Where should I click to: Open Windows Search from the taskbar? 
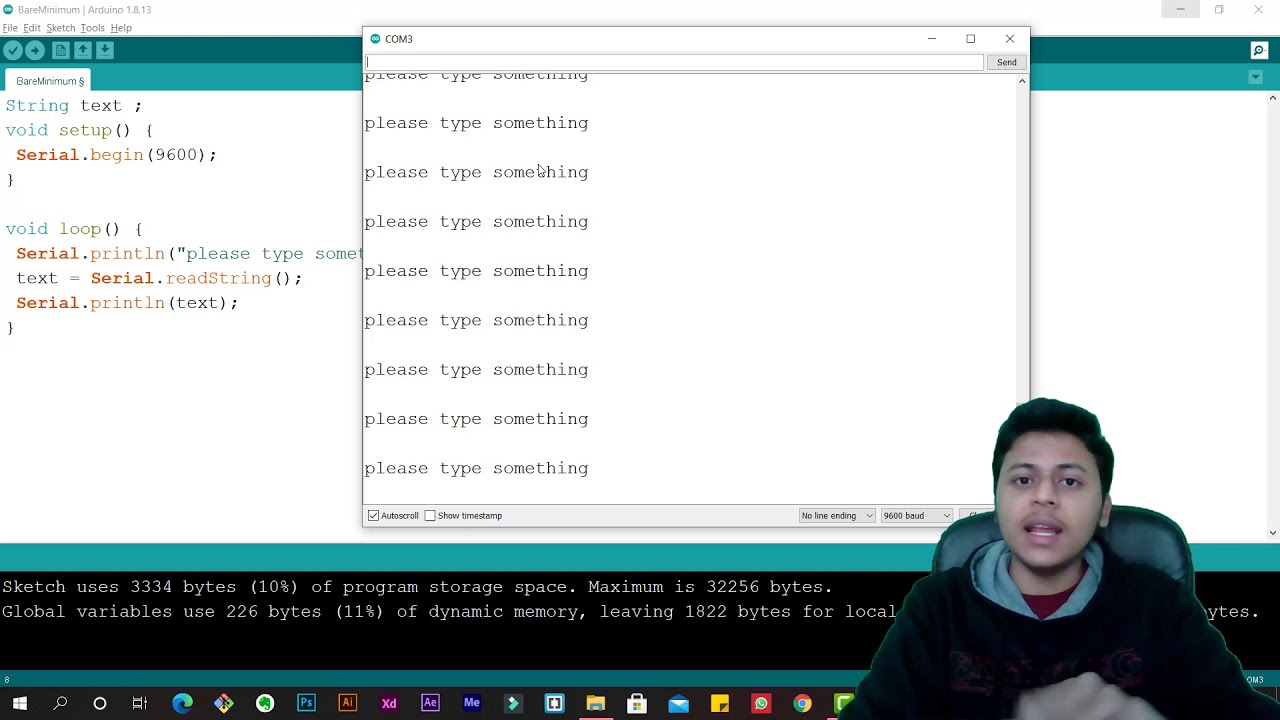(x=60, y=704)
